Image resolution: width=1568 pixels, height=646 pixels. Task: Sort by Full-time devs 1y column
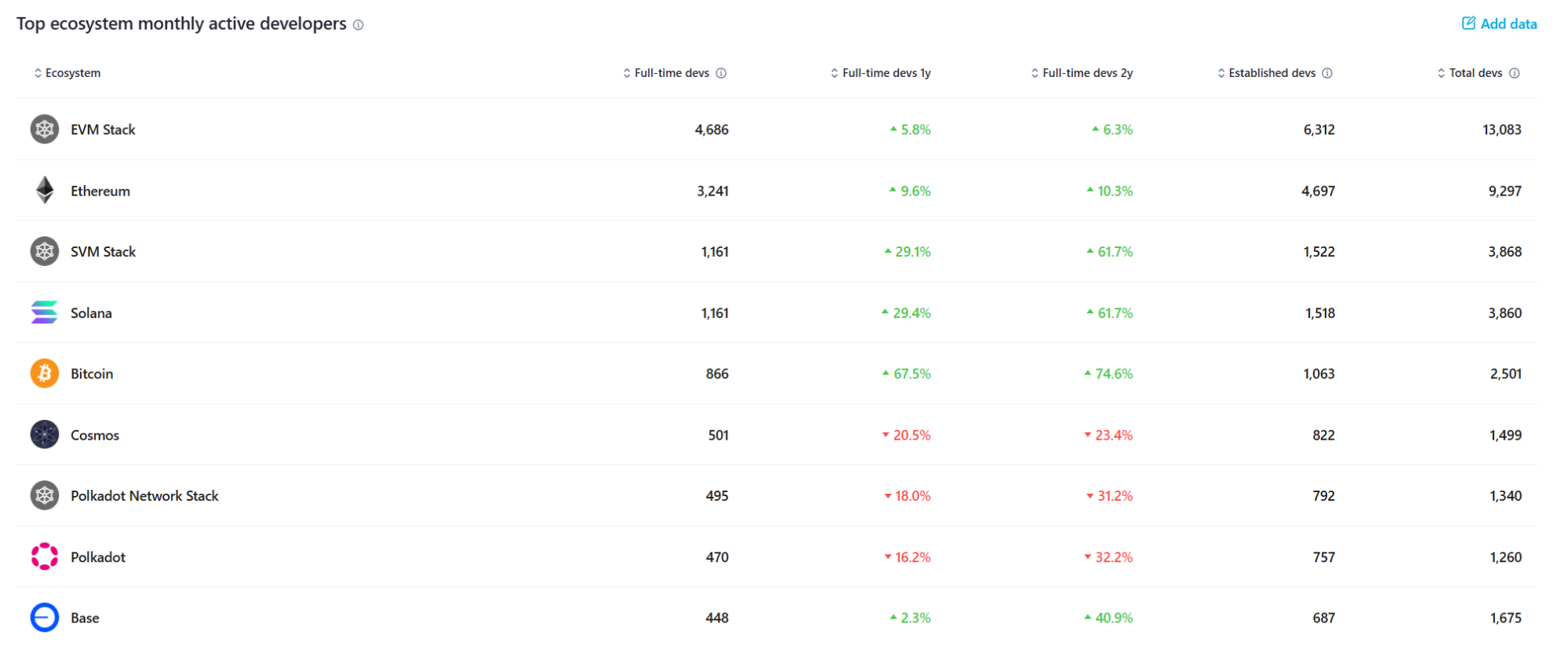tap(880, 73)
